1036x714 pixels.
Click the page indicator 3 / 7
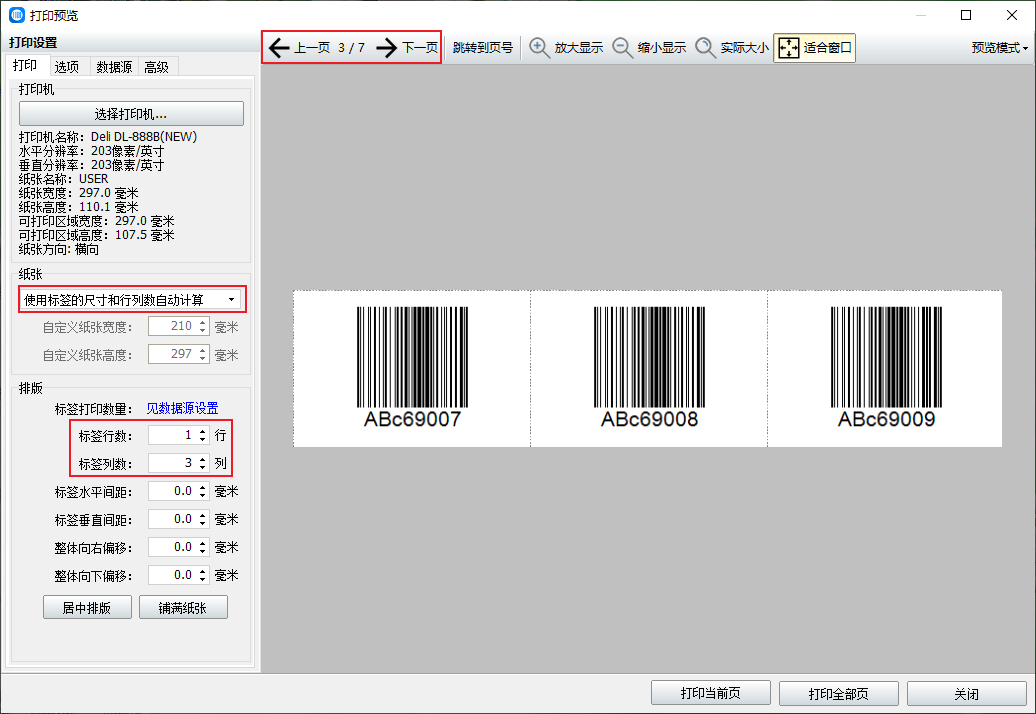click(352, 48)
